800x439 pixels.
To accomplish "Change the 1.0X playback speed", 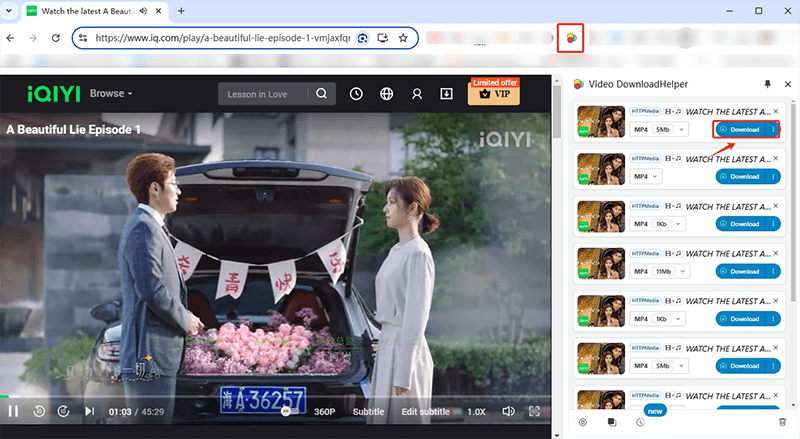I will [x=477, y=411].
